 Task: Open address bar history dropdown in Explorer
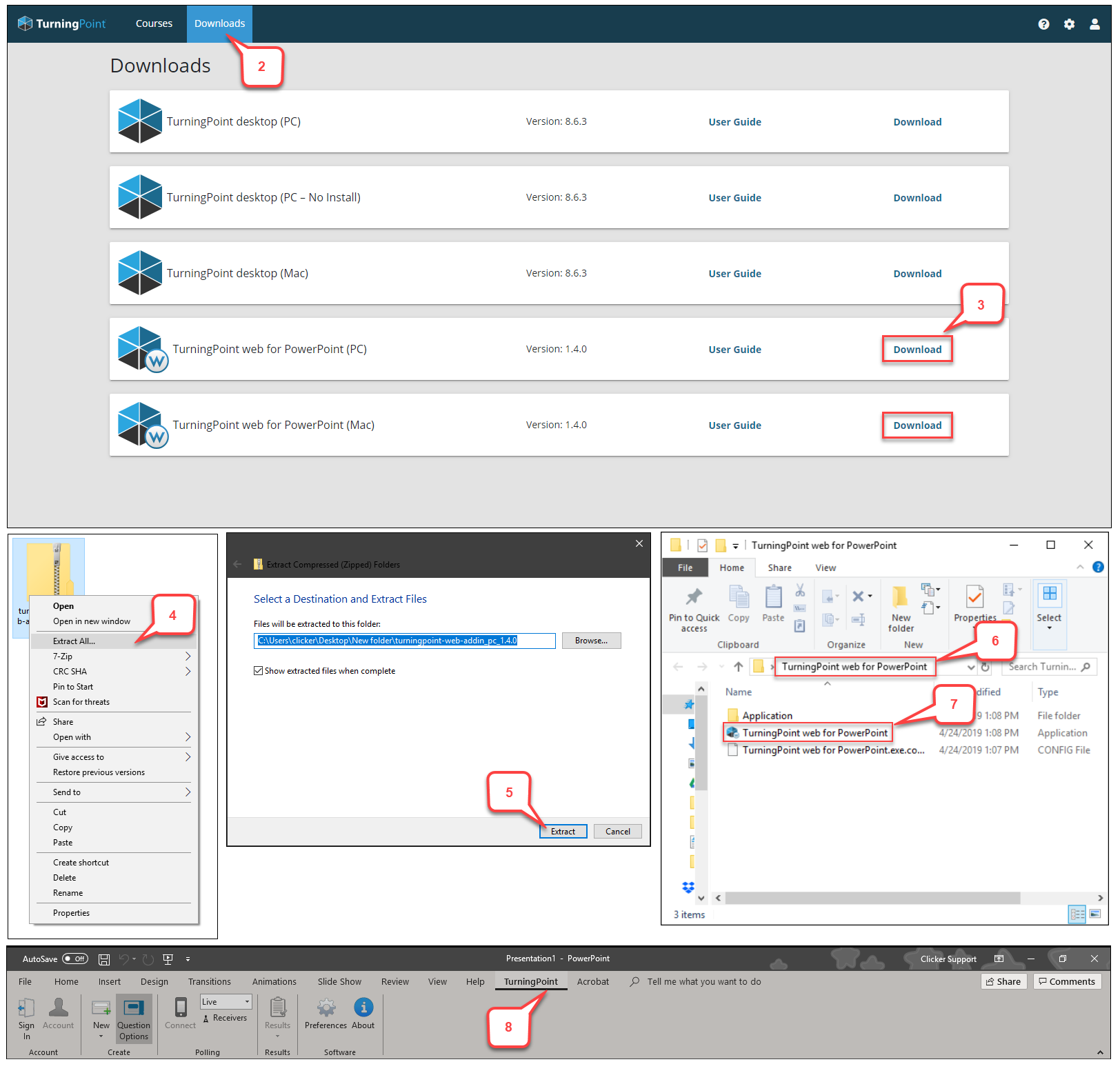970,667
